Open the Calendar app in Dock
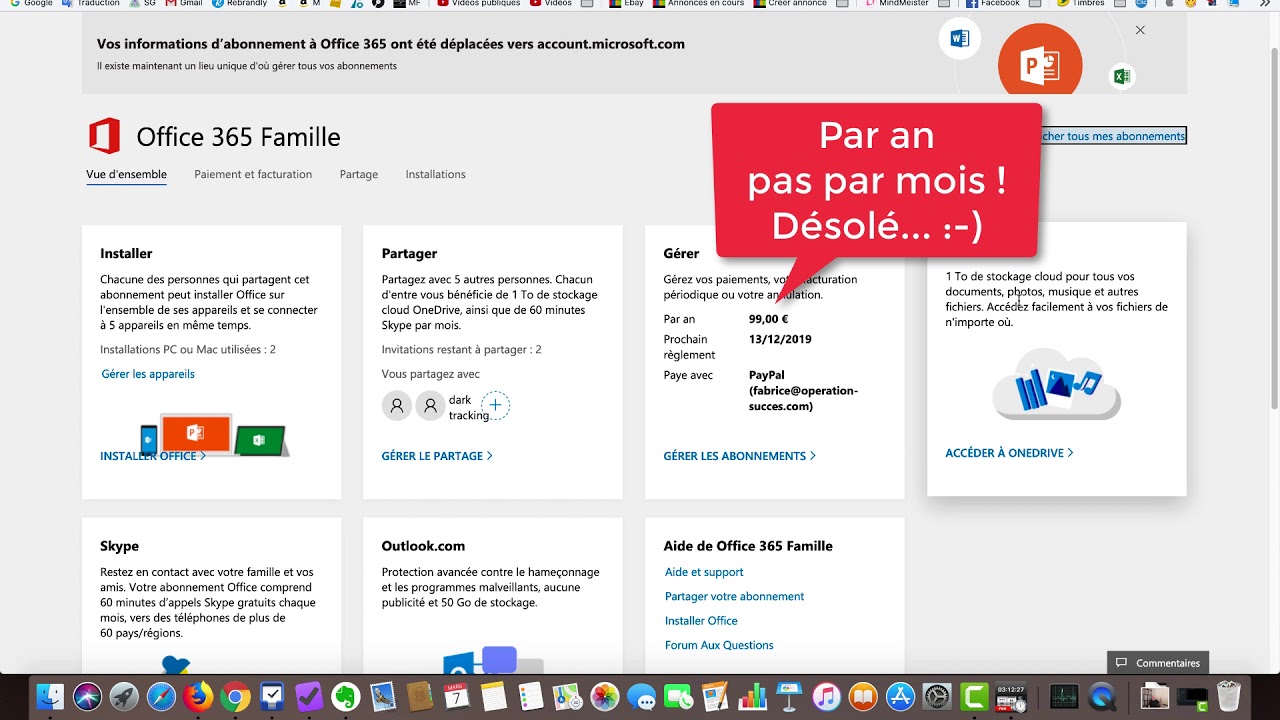This screenshot has height=720, width=1280. (x=457, y=697)
